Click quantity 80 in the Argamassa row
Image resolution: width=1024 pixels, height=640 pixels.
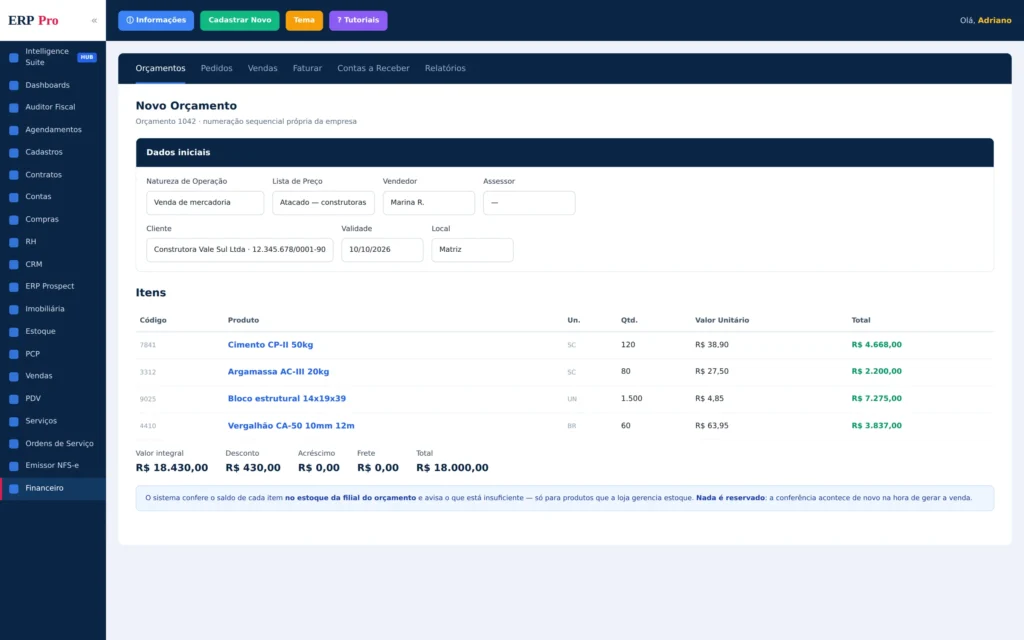coord(626,372)
